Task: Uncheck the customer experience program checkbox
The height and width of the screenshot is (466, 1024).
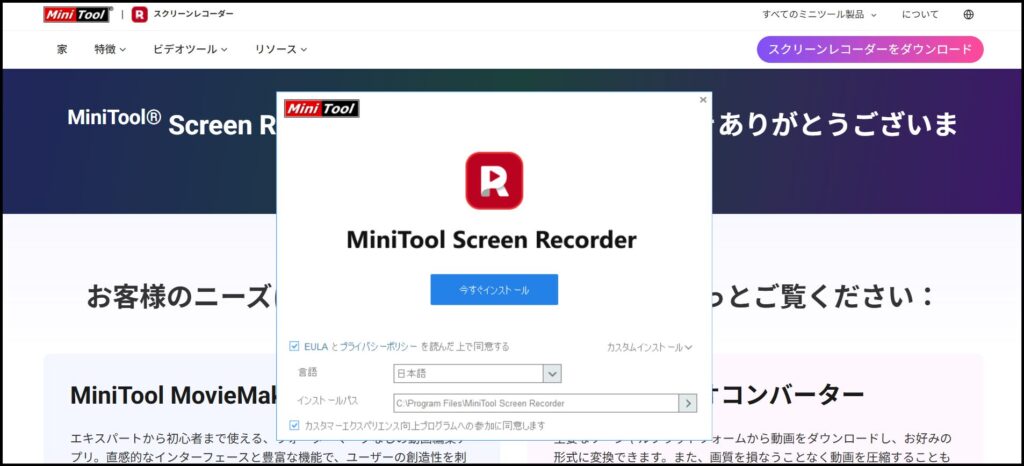Action: [x=294, y=425]
